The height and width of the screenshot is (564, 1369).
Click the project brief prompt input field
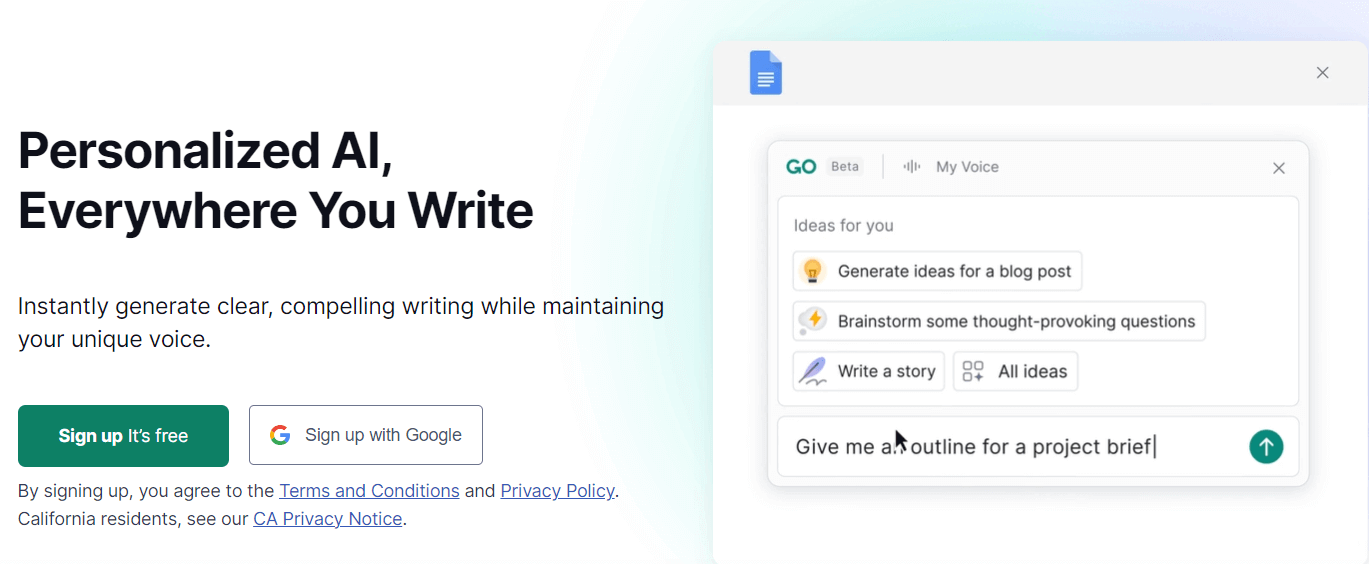pyautogui.click(x=1010, y=446)
